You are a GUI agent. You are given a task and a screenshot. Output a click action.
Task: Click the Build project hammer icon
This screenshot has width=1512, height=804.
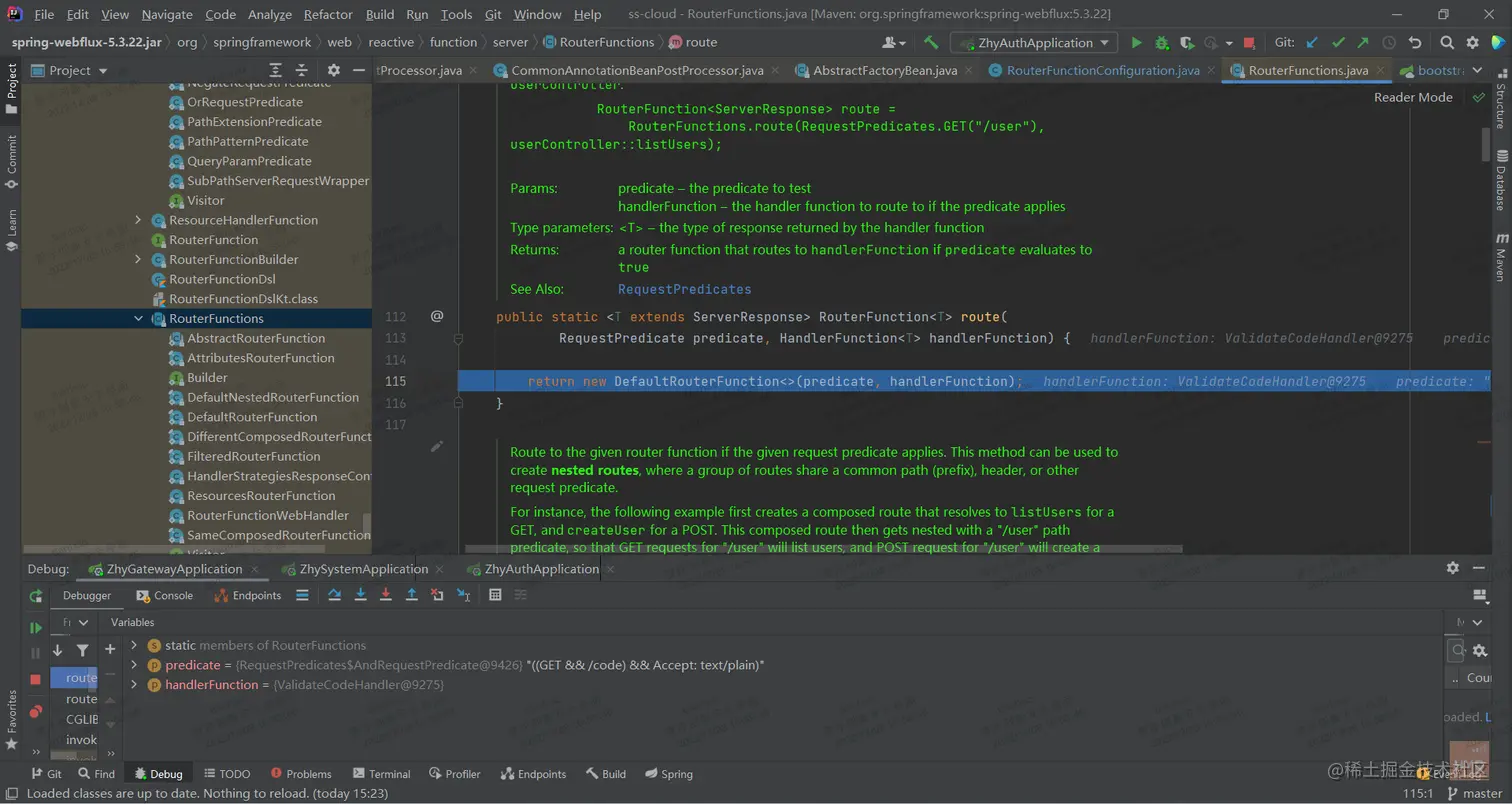pos(931,43)
